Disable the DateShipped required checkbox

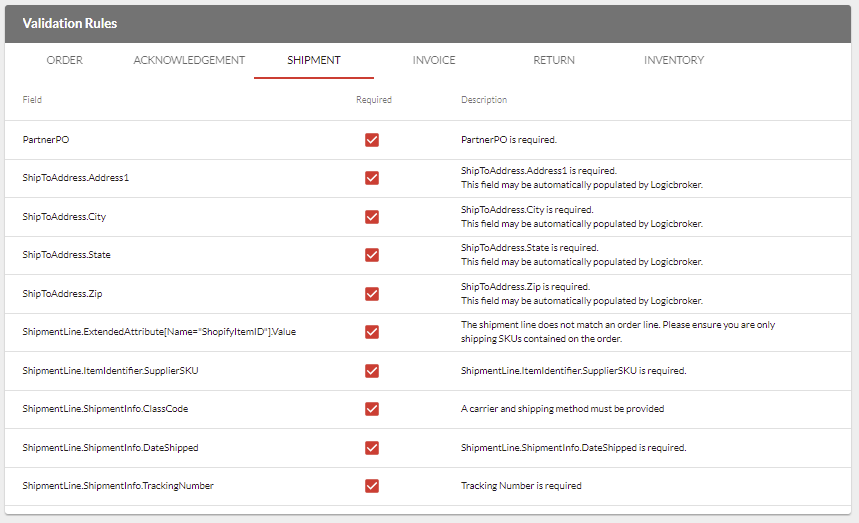click(372, 448)
